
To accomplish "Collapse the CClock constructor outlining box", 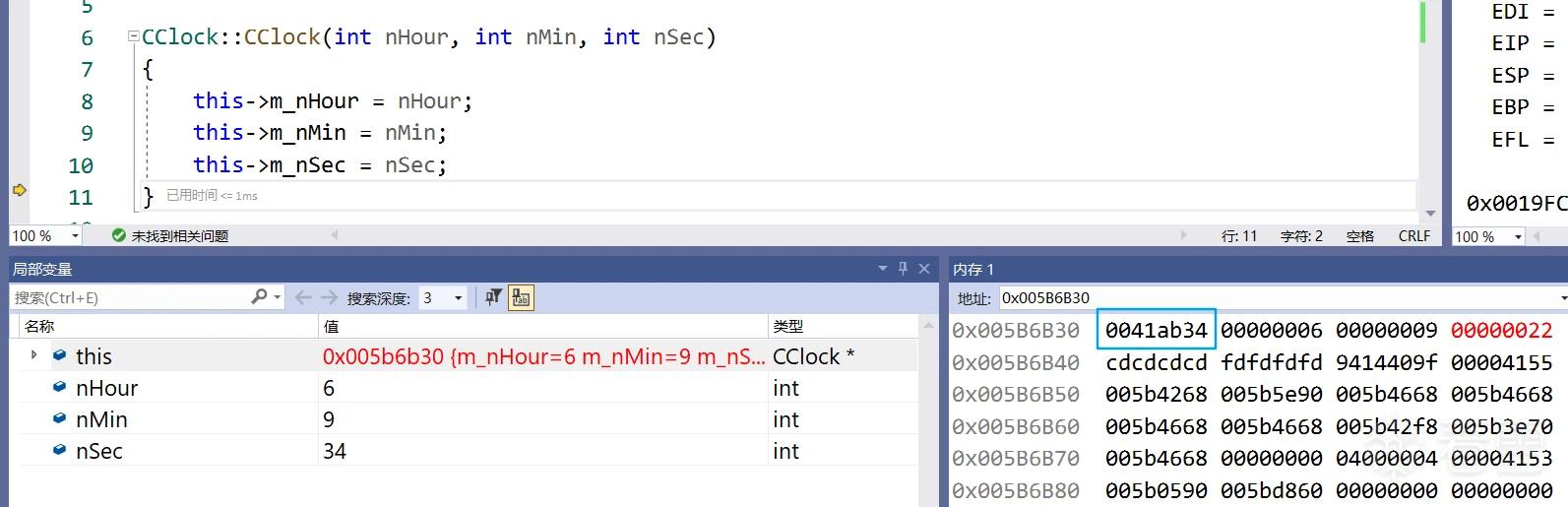I will click(133, 37).
